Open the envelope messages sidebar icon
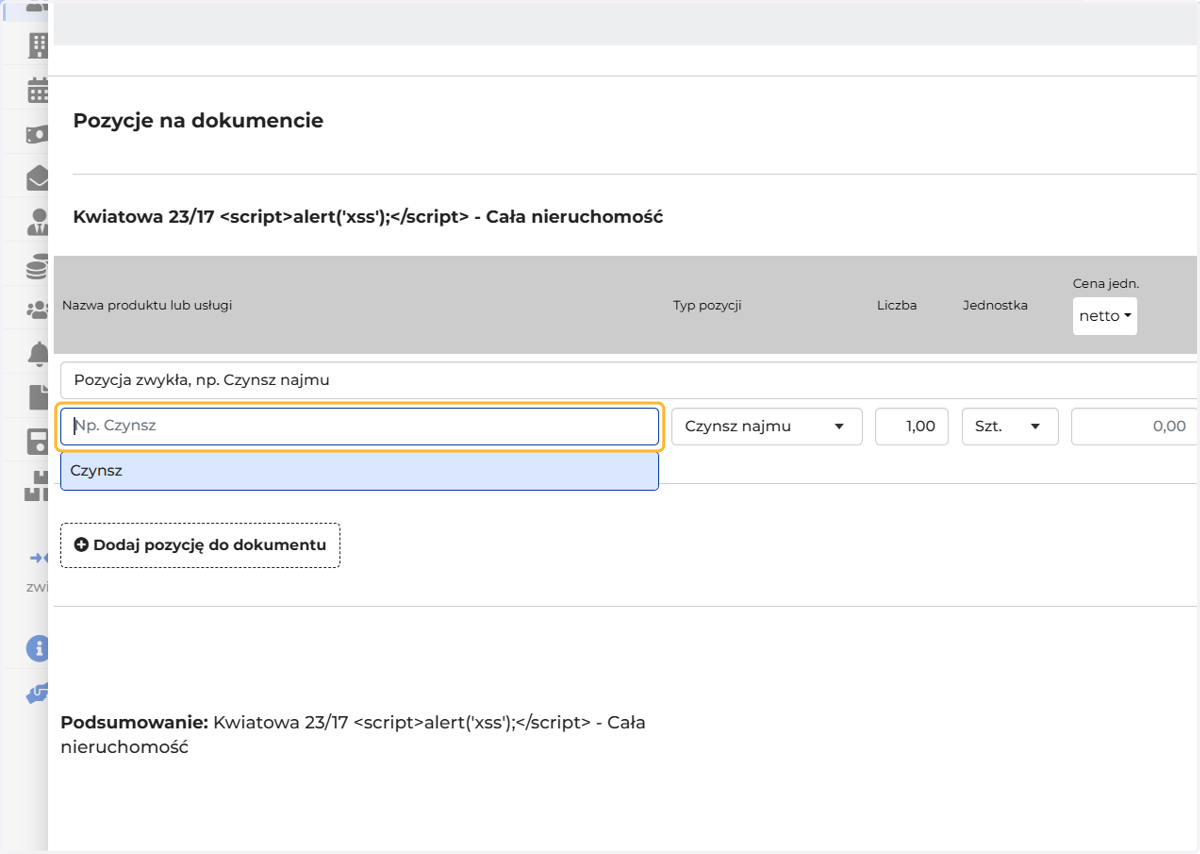The height and width of the screenshot is (854, 1200). [x=37, y=178]
